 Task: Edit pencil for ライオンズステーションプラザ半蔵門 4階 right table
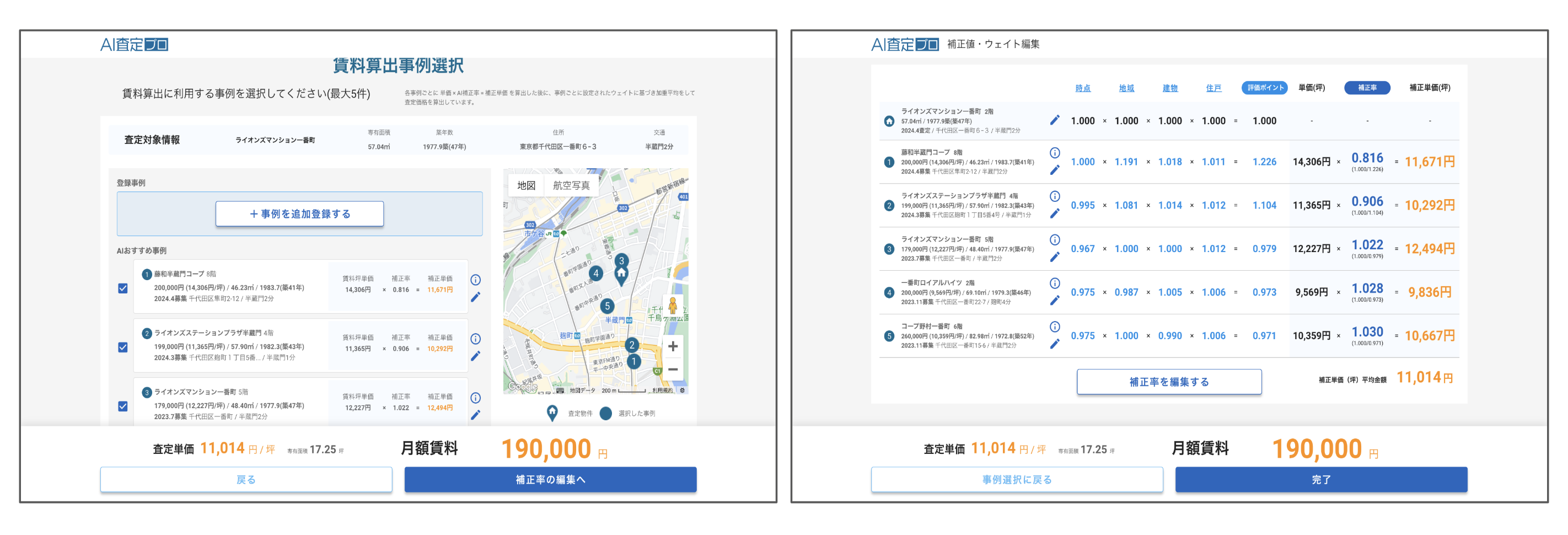point(1055,213)
